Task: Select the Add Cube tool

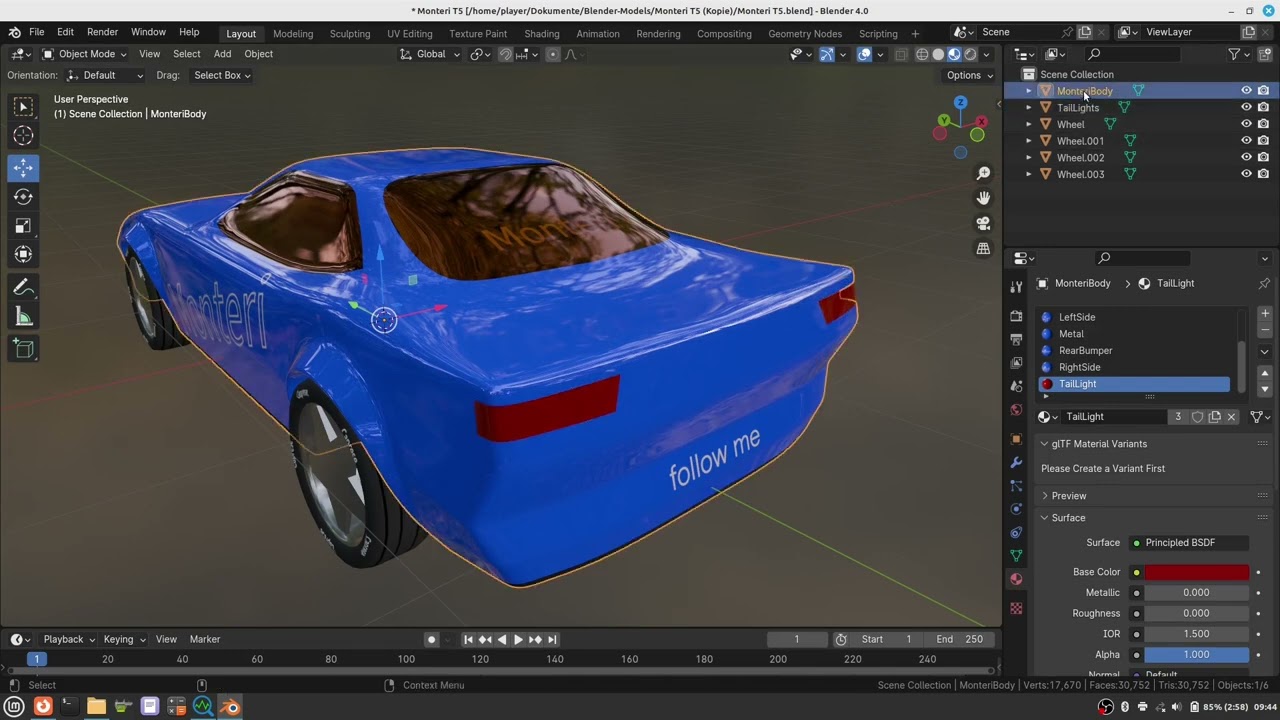Action: coord(23,349)
